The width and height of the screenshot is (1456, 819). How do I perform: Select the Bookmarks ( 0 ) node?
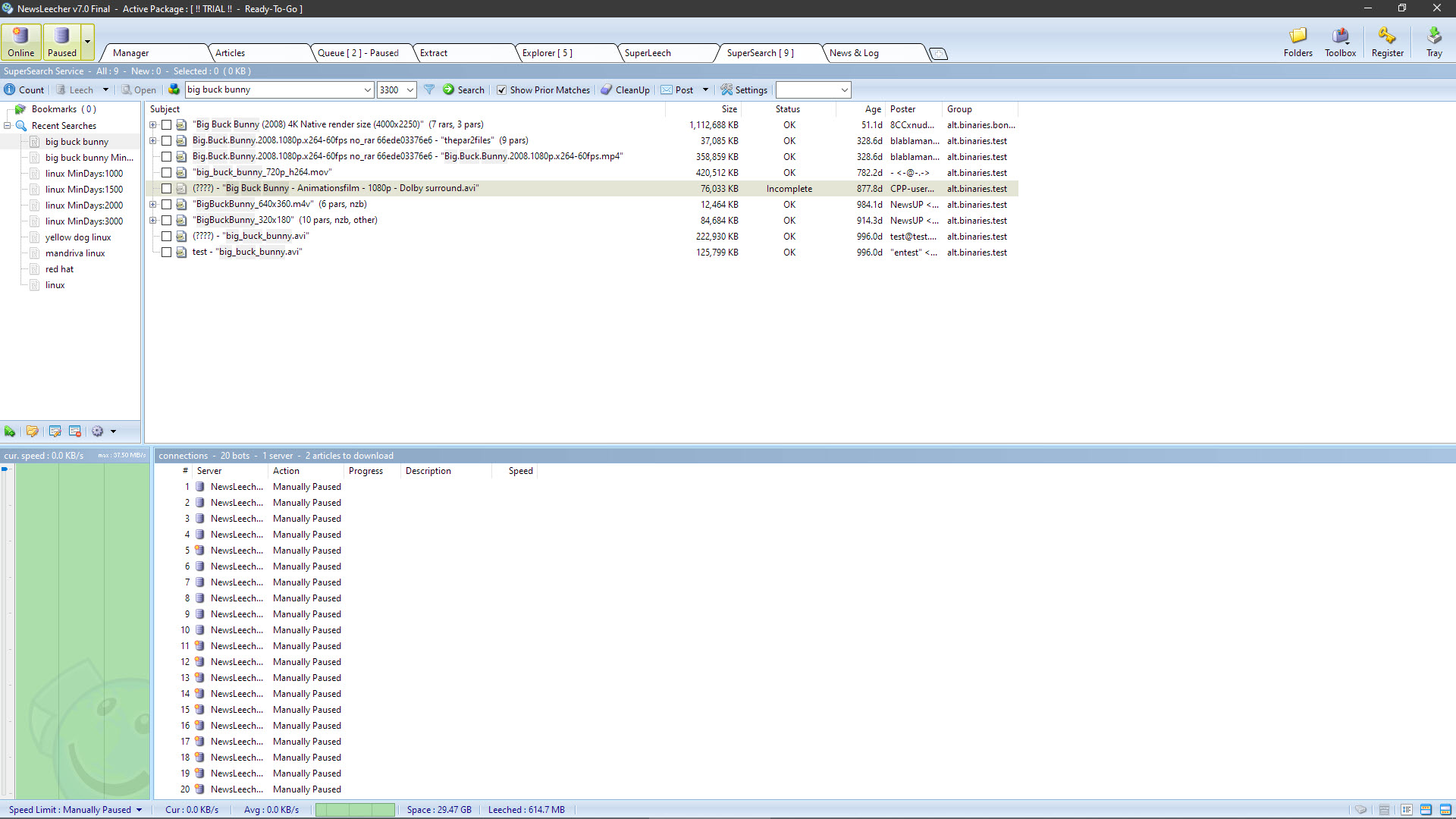[x=64, y=109]
